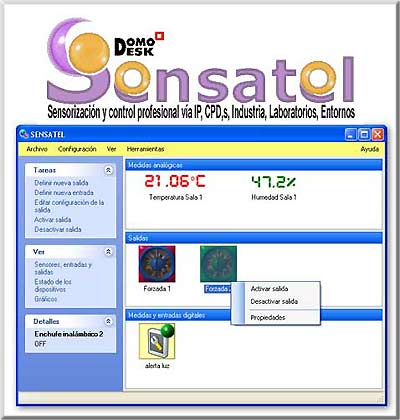Open the Herramientas menu
400x420 pixels.
pyautogui.click(x=145, y=149)
